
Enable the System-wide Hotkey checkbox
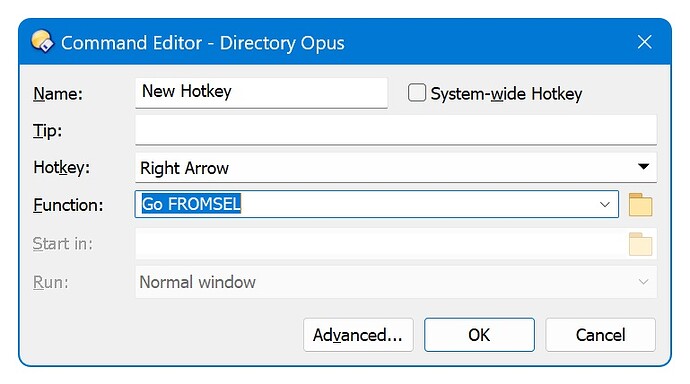(416, 93)
